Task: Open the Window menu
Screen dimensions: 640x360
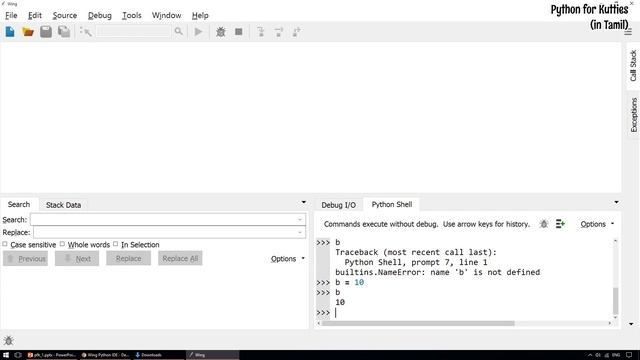Action: click(167, 15)
